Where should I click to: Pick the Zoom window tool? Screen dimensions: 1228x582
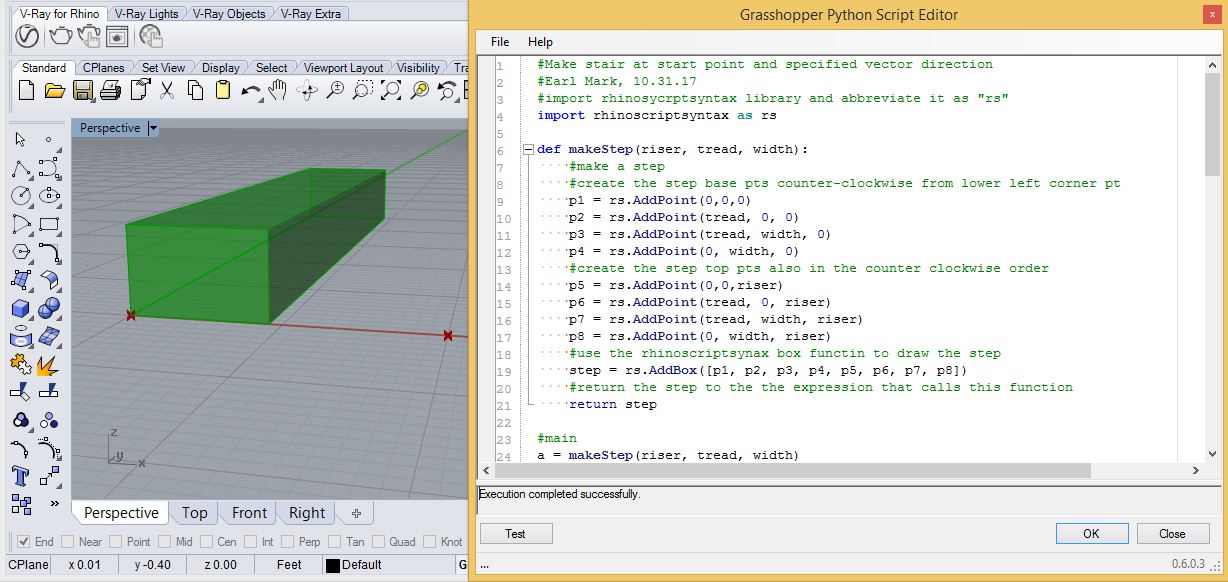click(364, 91)
